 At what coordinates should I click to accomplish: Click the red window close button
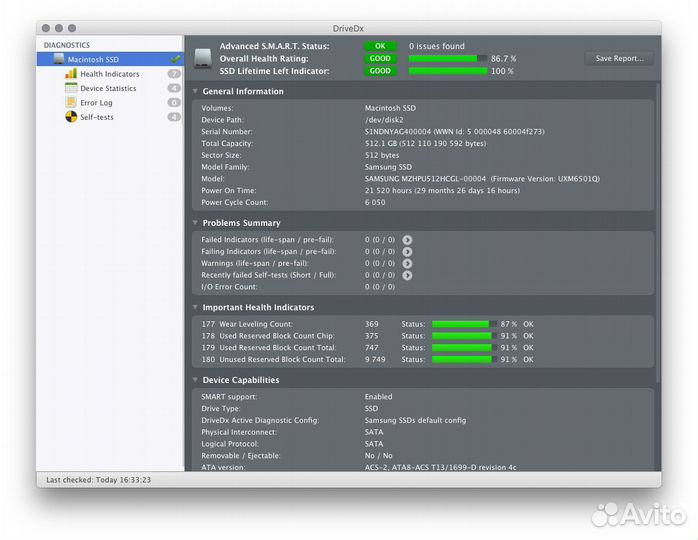coord(46,28)
